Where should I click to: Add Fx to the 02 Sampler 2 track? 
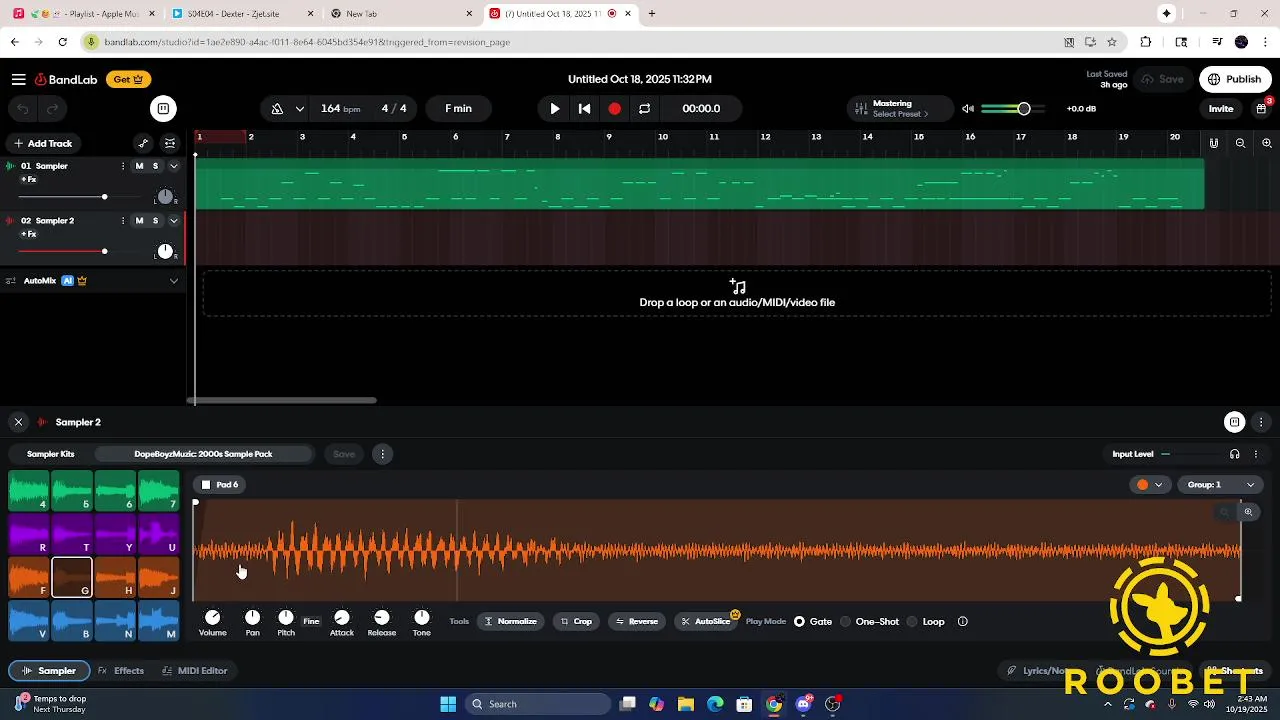(x=28, y=234)
